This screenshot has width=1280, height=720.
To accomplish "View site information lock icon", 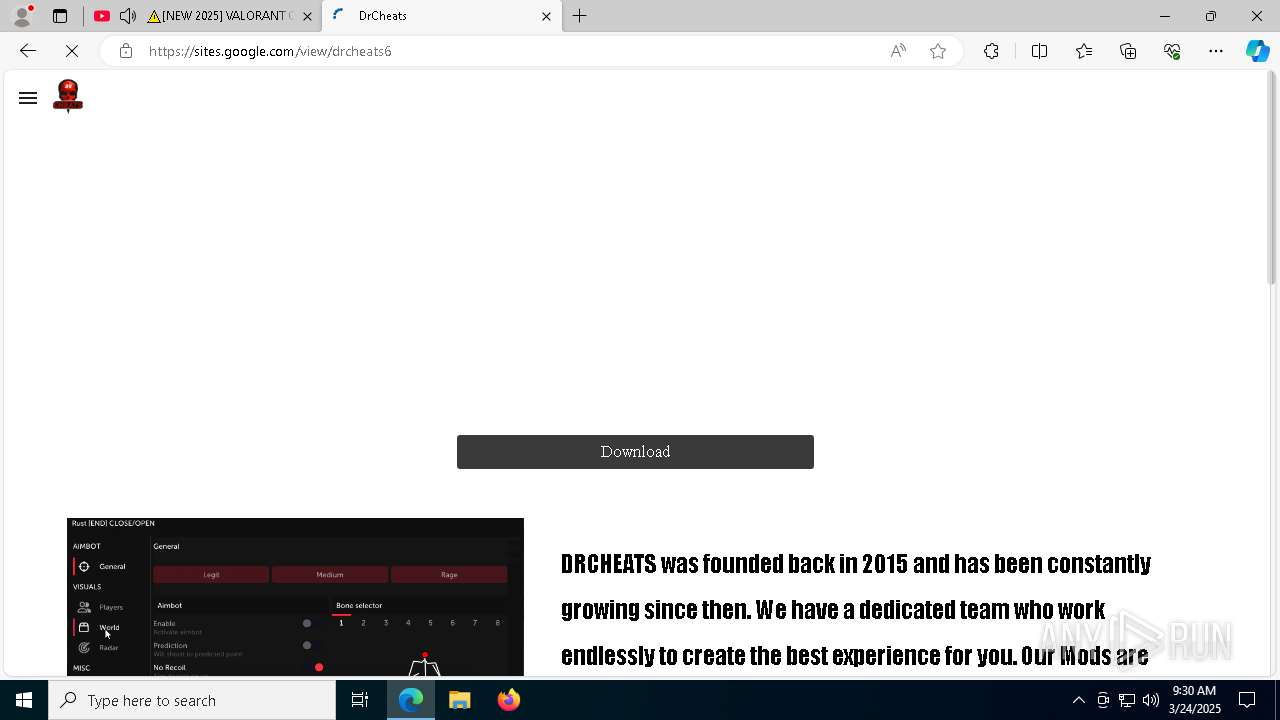I will (126, 51).
